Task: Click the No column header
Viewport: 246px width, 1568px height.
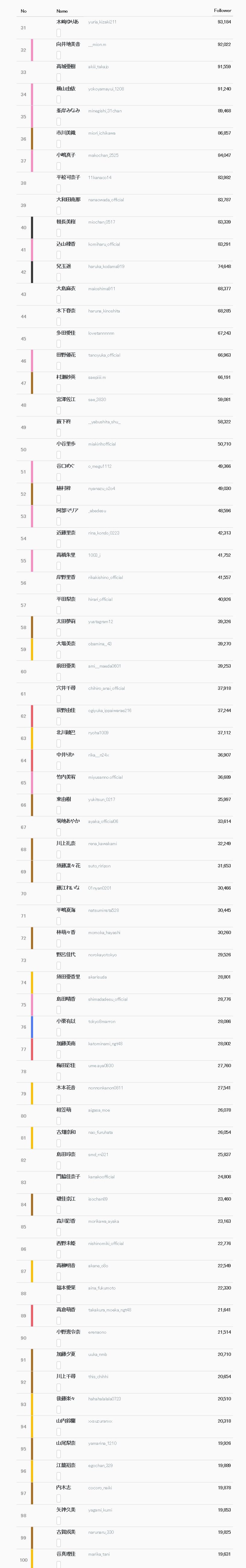Action: click(x=24, y=11)
